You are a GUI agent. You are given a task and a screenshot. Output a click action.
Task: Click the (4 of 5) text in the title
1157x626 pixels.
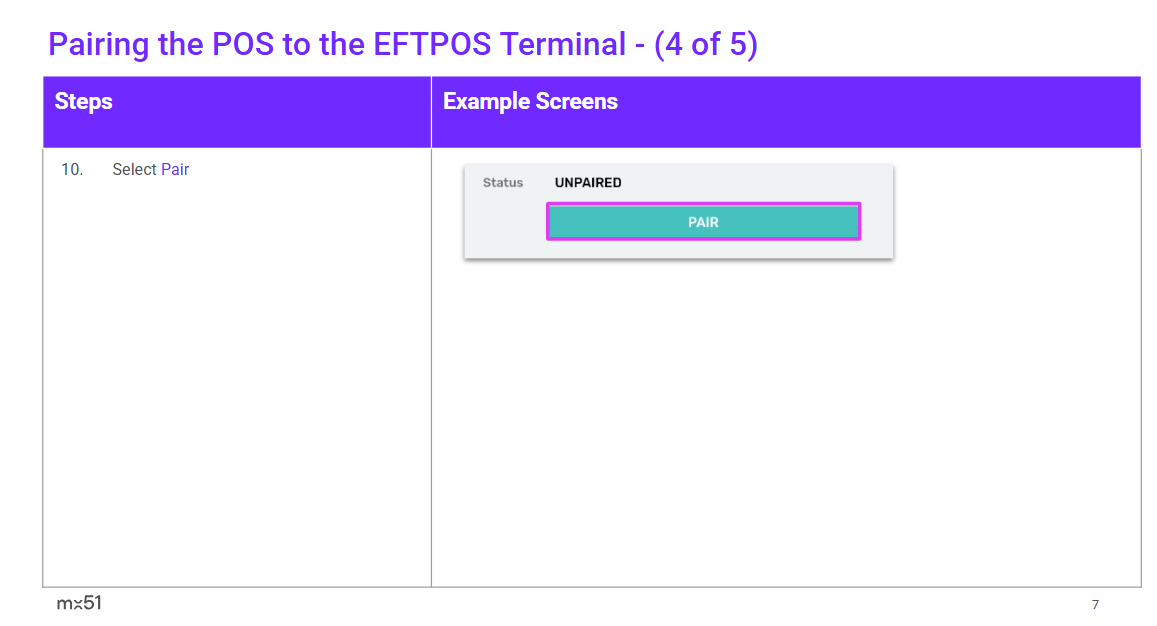tap(705, 45)
